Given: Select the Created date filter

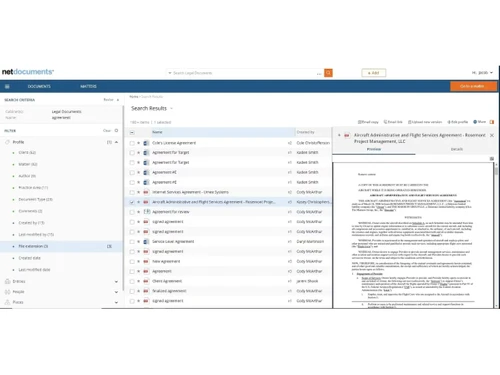Looking at the screenshot, I should tap(29, 258).
